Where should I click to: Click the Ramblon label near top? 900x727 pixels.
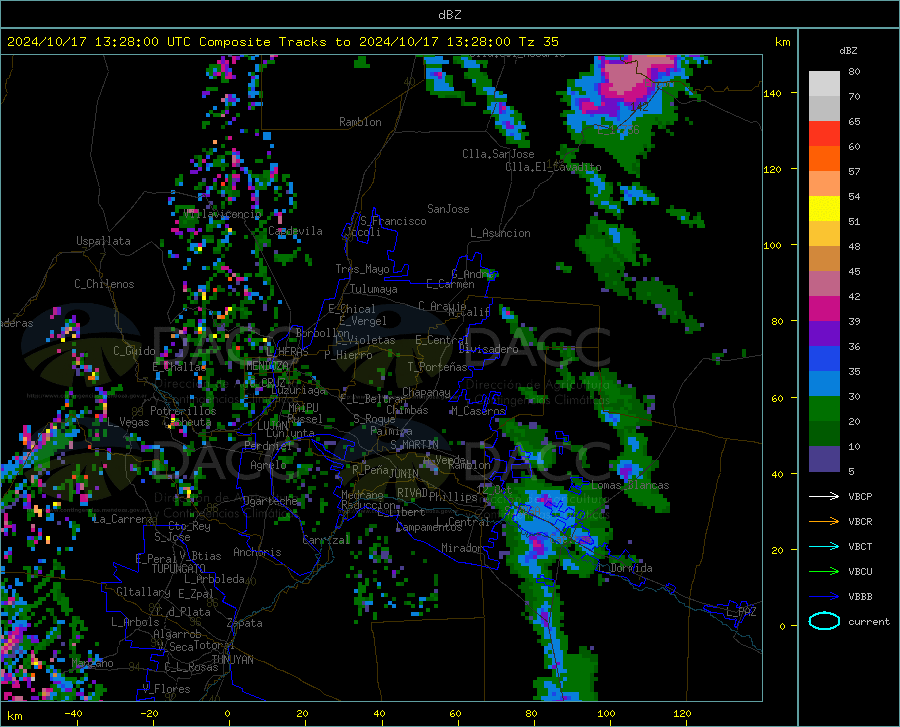(360, 122)
